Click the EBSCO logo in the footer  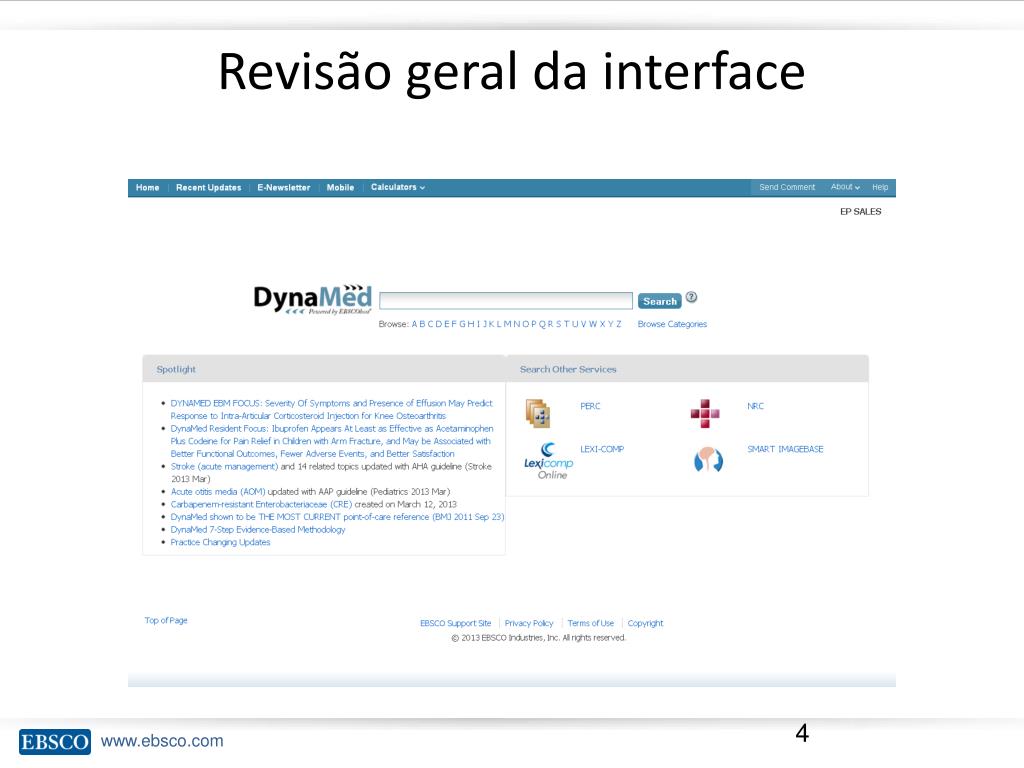[x=55, y=742]
